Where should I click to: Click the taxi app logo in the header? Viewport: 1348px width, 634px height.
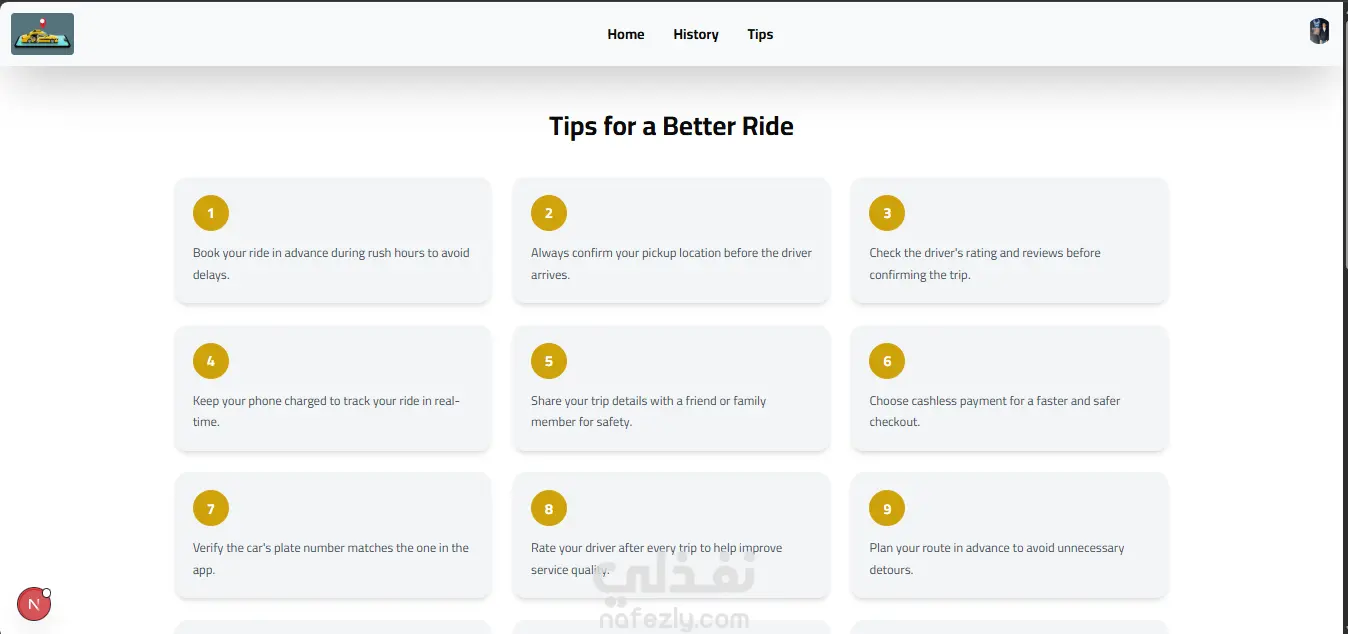pyautogui.click(x=42, y=34)
